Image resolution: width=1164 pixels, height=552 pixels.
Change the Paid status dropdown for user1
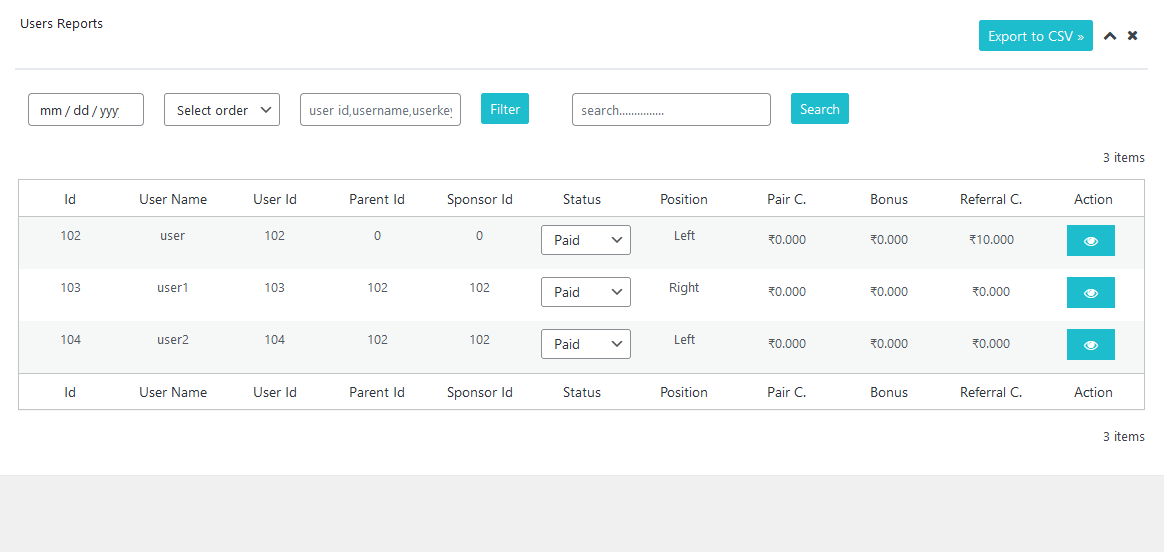tap(585, 292)
